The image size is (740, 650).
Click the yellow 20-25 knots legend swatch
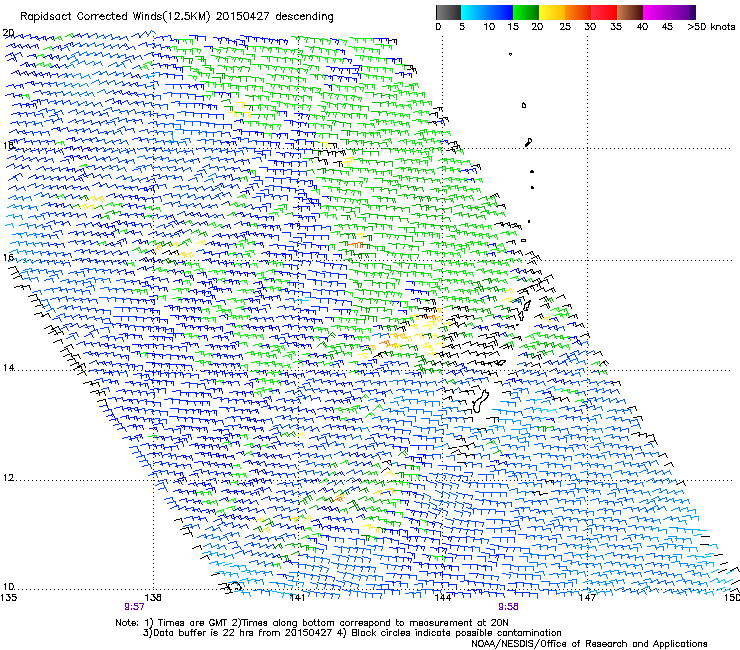tap(552, 12)
